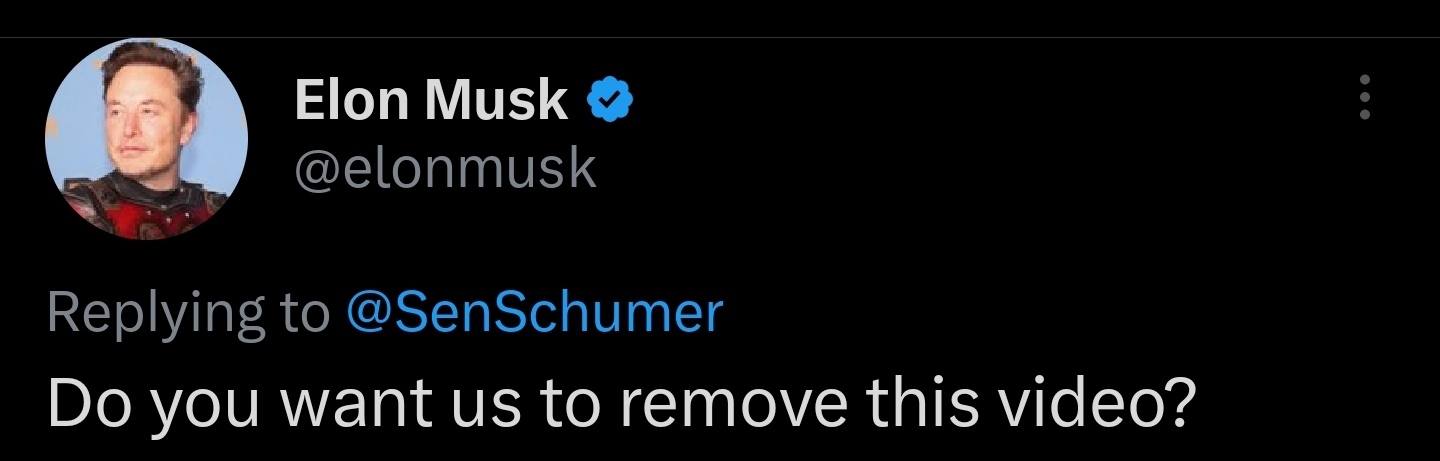Click the "Replying to" label
The width and height of the screenshot is (1440, 461).
point(188,313)
